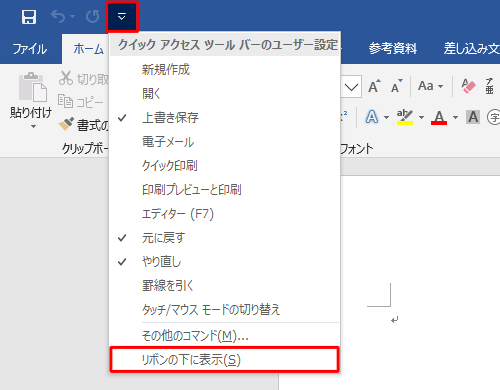The image size is (500, 390).
Task: Apply the yellow text highlight color
Action: [405, 117]
